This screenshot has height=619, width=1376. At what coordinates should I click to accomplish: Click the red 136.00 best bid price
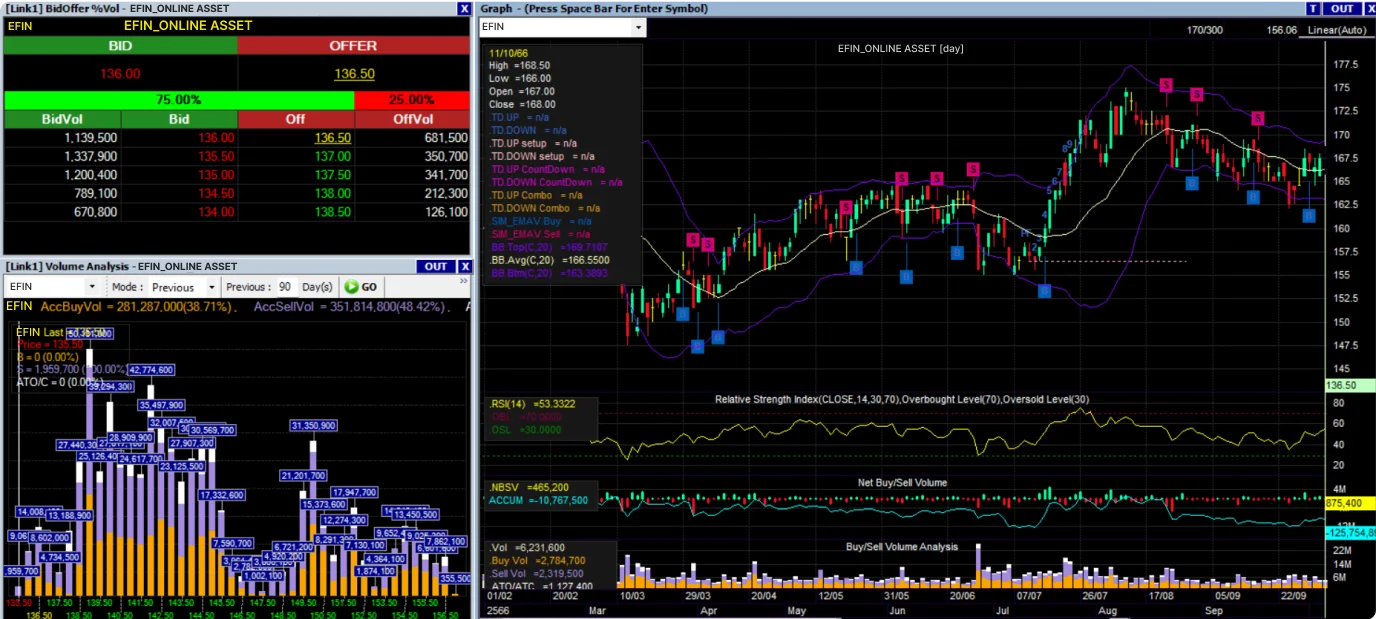120,74
